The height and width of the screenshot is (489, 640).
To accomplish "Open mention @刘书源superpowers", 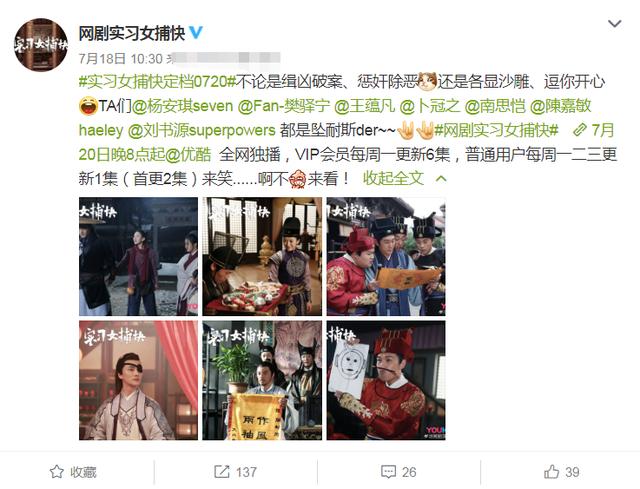I will pos(202,130).
